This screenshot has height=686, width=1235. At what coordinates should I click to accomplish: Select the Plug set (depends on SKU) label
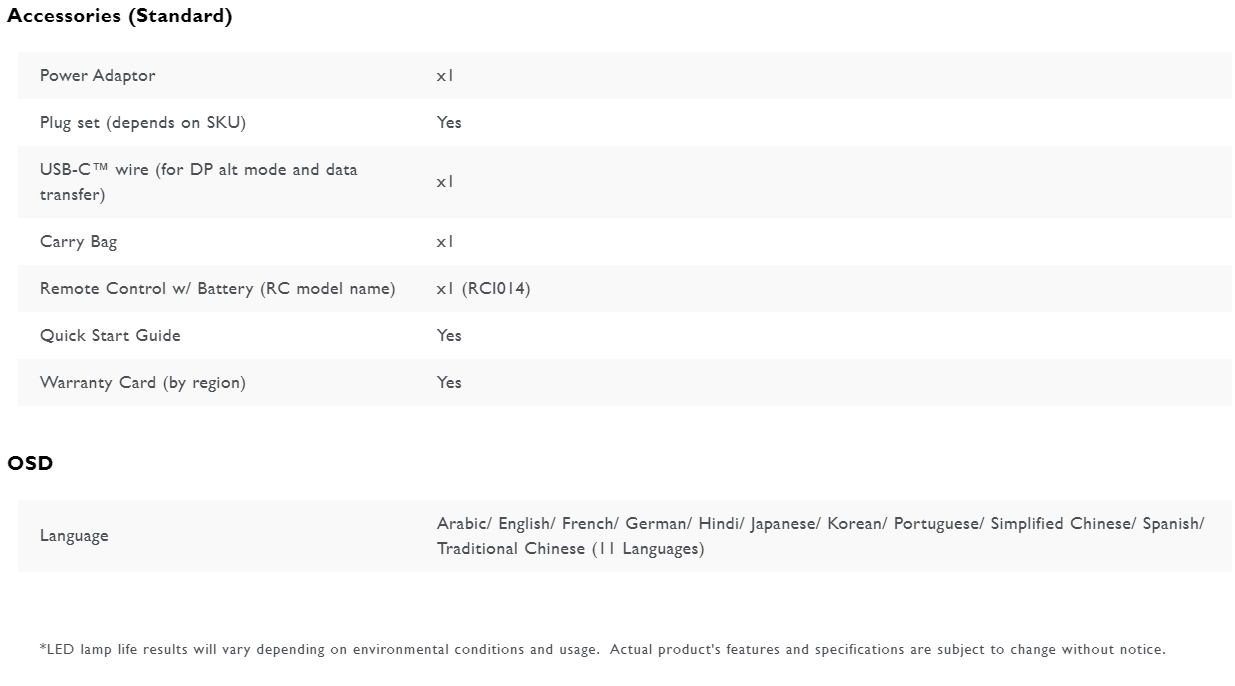(x=142, y=123)
